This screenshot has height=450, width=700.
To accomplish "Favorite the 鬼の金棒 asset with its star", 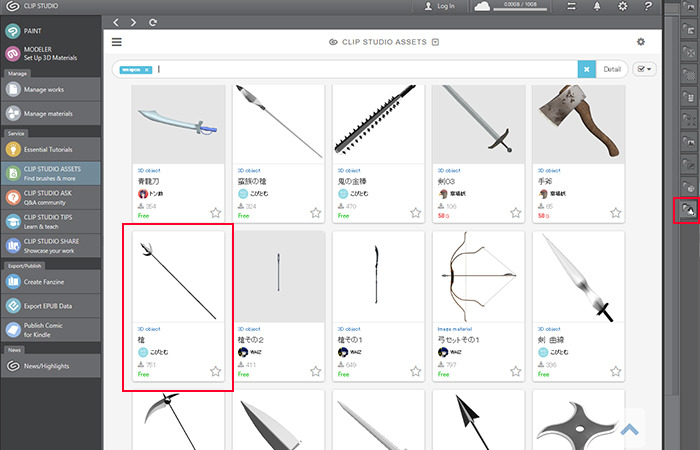I will [x=416, y=212].
